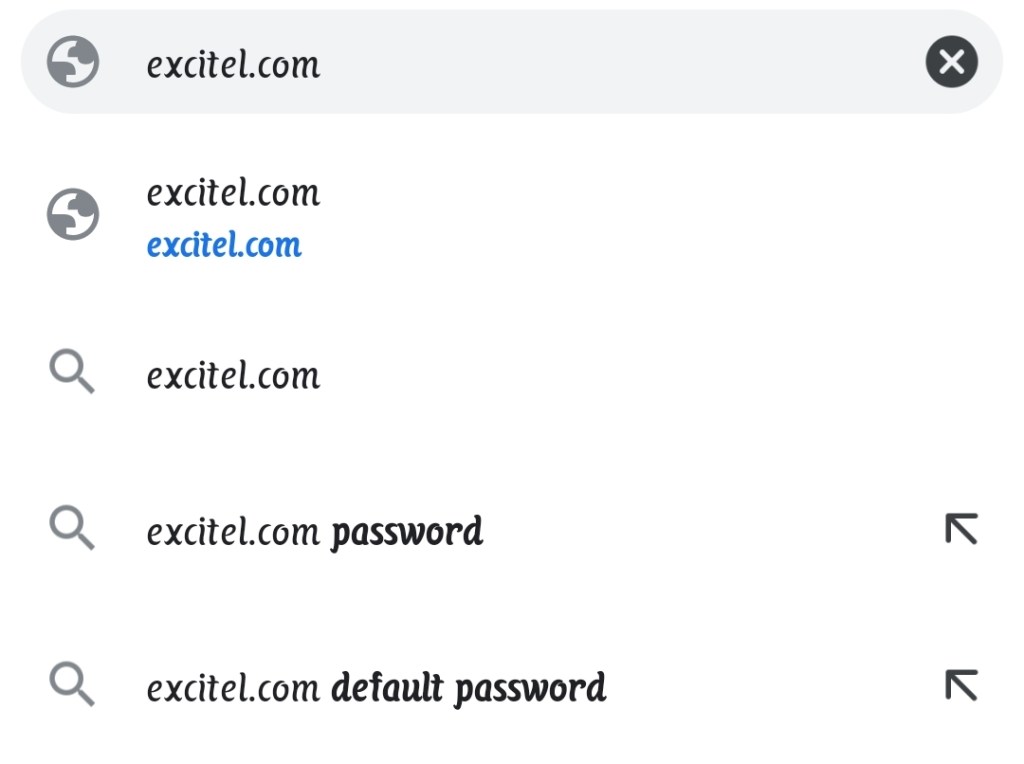Open the blue excitel.com URL link

224,245
